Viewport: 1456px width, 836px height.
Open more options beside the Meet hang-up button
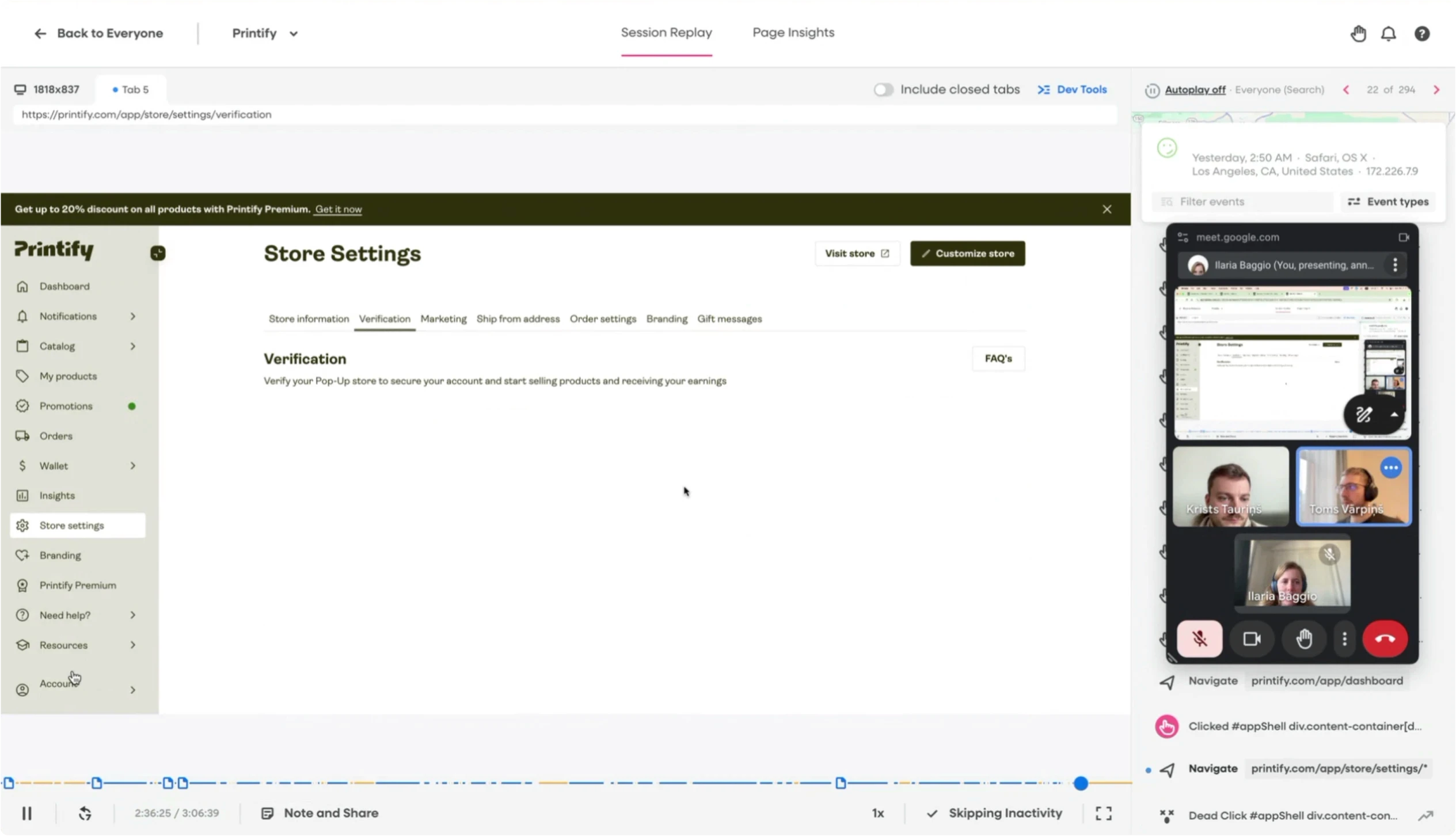(1344, 639)
